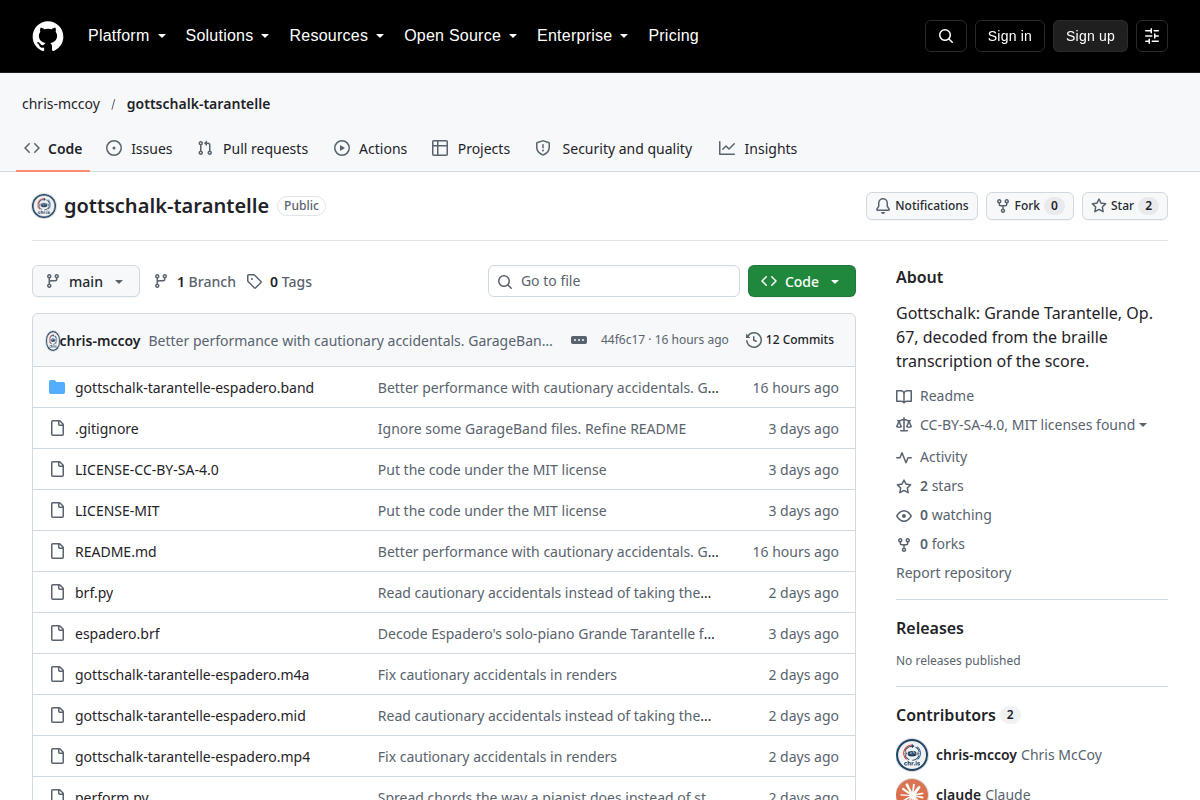Click chris-mccoy avatar beside repository title
The width and height of the screenshot is (1200, 800).
point(44,206)
